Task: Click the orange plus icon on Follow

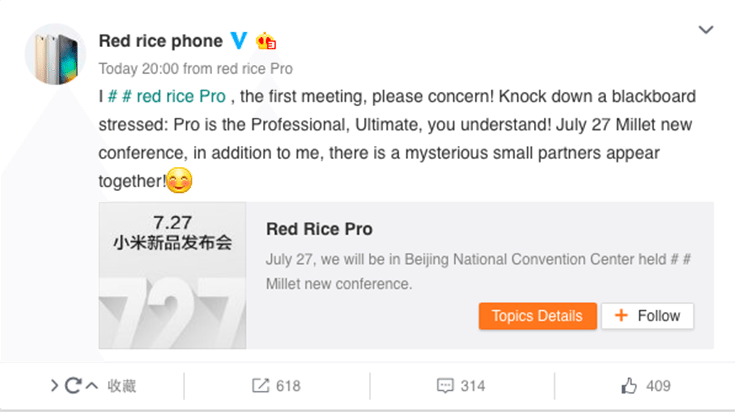Action: 621,315
